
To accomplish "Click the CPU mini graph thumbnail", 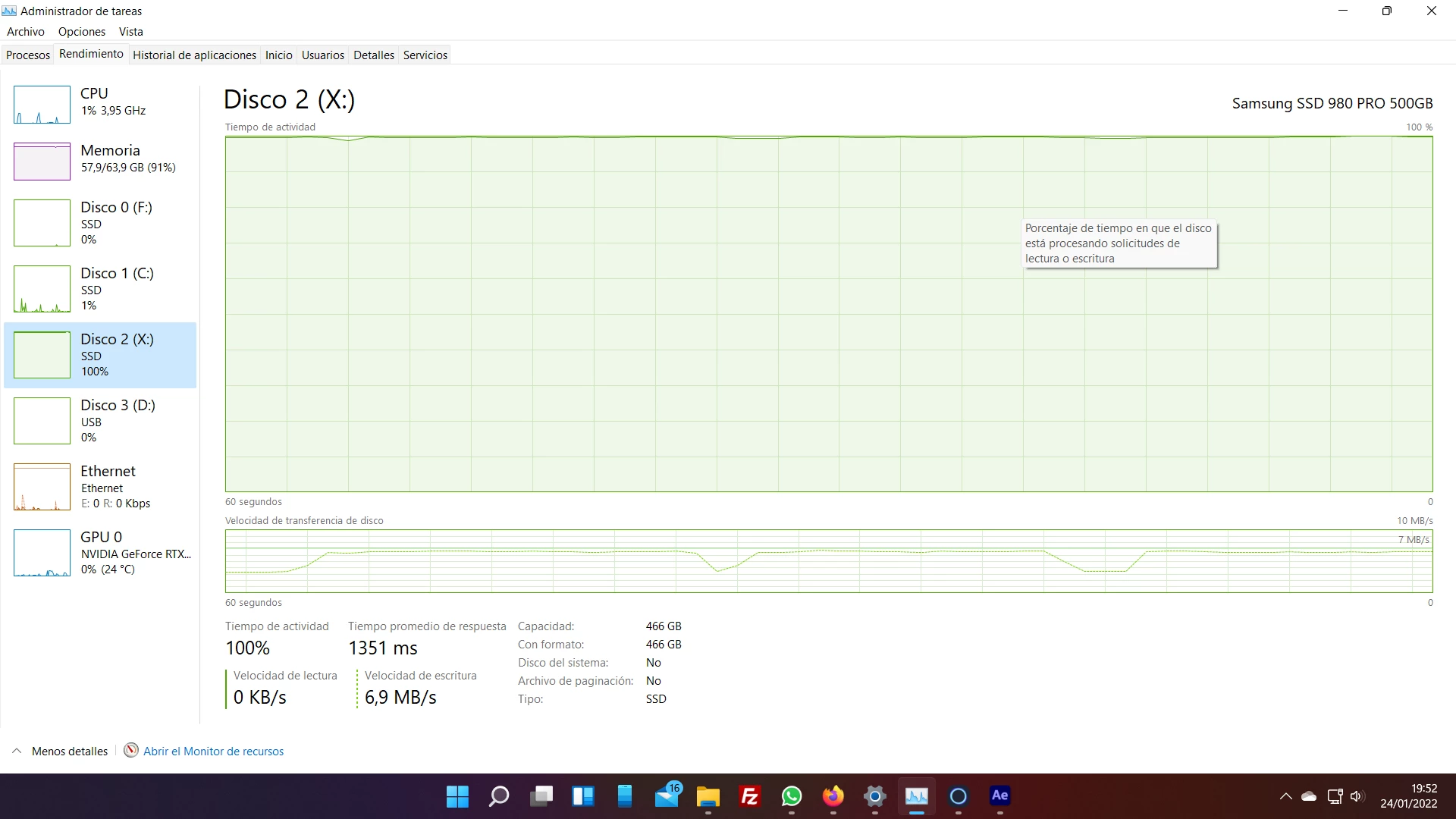I will click(42, 105).
